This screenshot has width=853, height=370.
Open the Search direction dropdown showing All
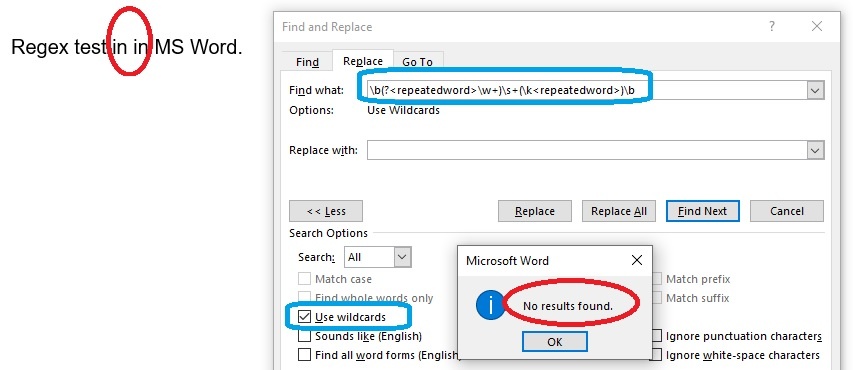click(378, 257)
